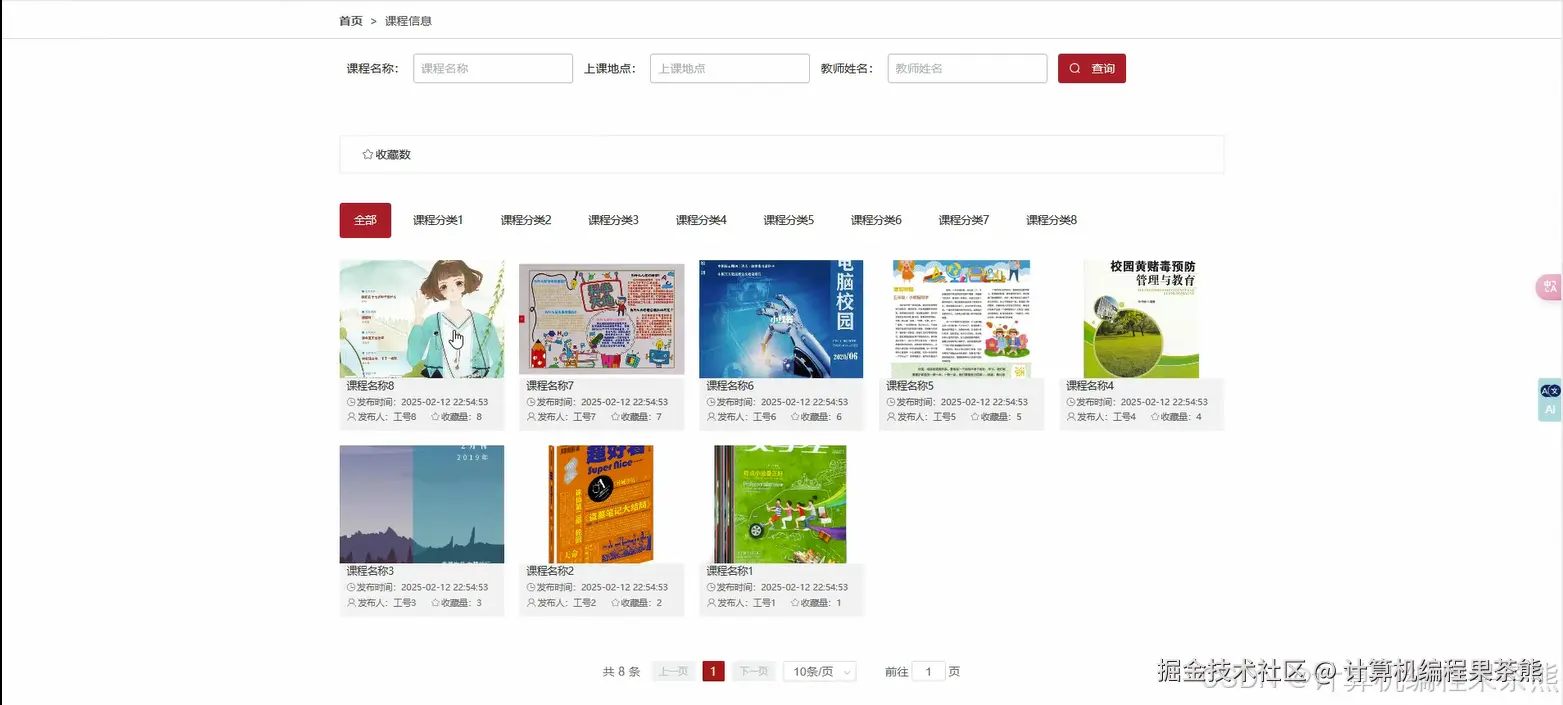Select the 全部 category filter
Screen dimensions: 1563x705
point(364,220)
